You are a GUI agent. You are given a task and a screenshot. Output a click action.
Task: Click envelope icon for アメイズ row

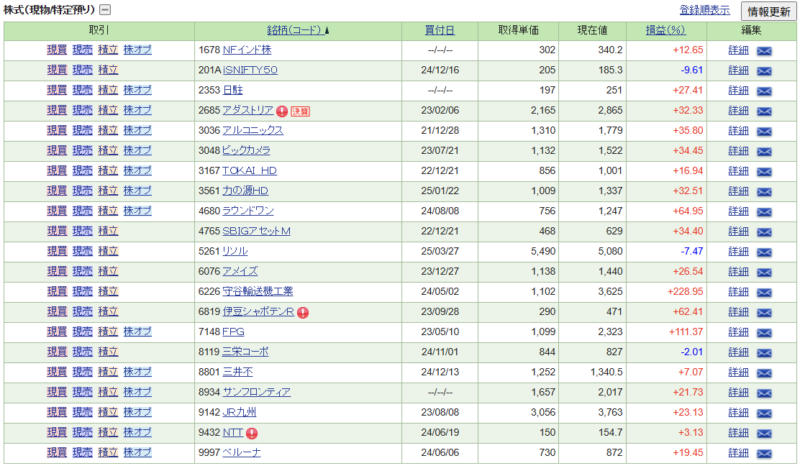[x=764, y=272]
